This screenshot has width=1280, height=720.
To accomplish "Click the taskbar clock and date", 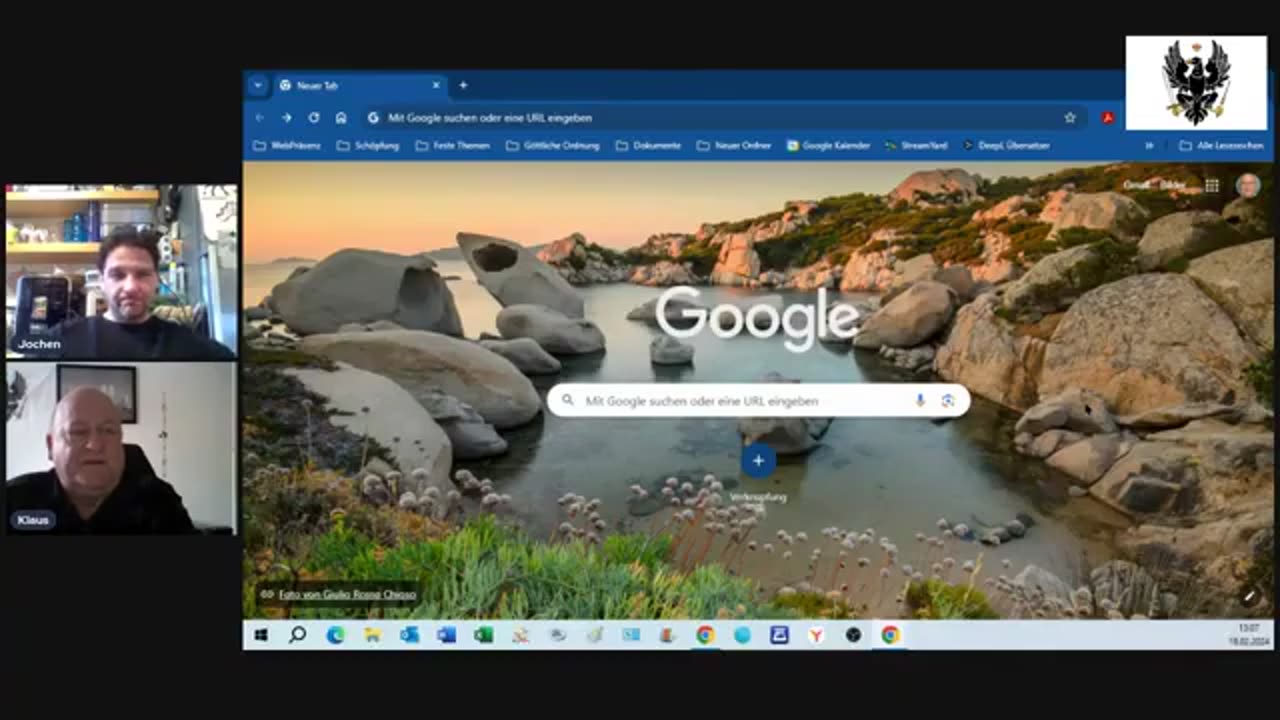I will [x=1247, y=635].
